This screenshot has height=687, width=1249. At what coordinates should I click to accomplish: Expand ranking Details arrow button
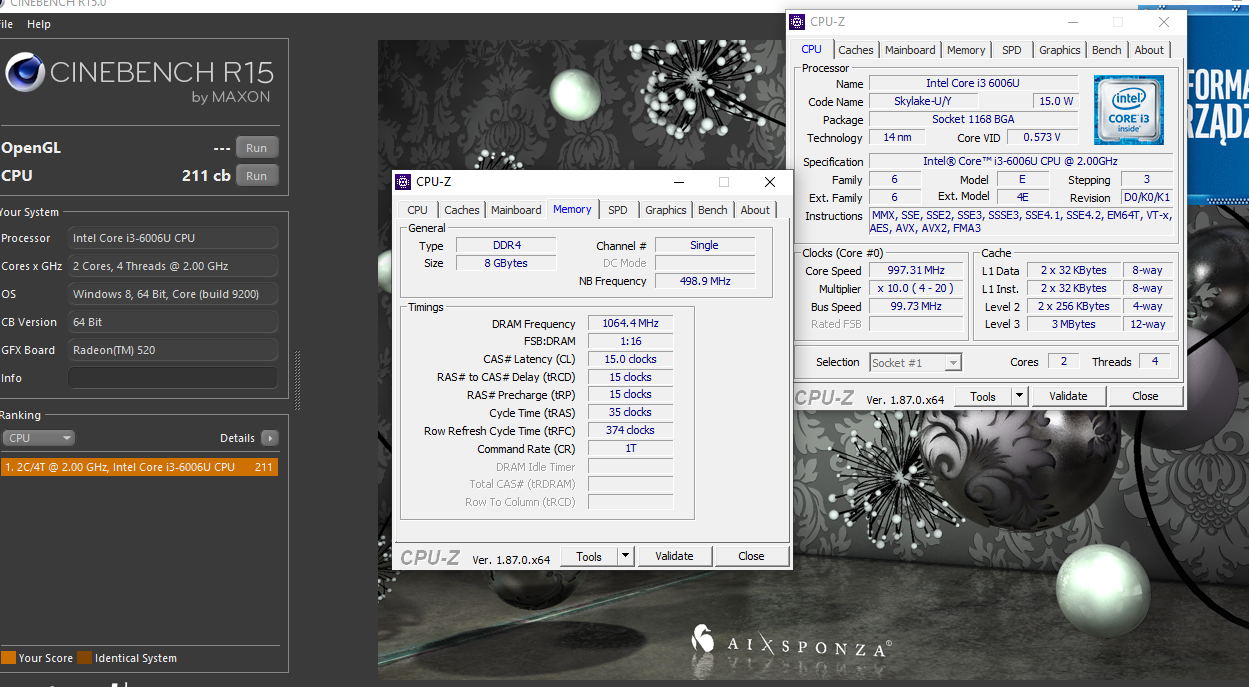click(269, 438)
